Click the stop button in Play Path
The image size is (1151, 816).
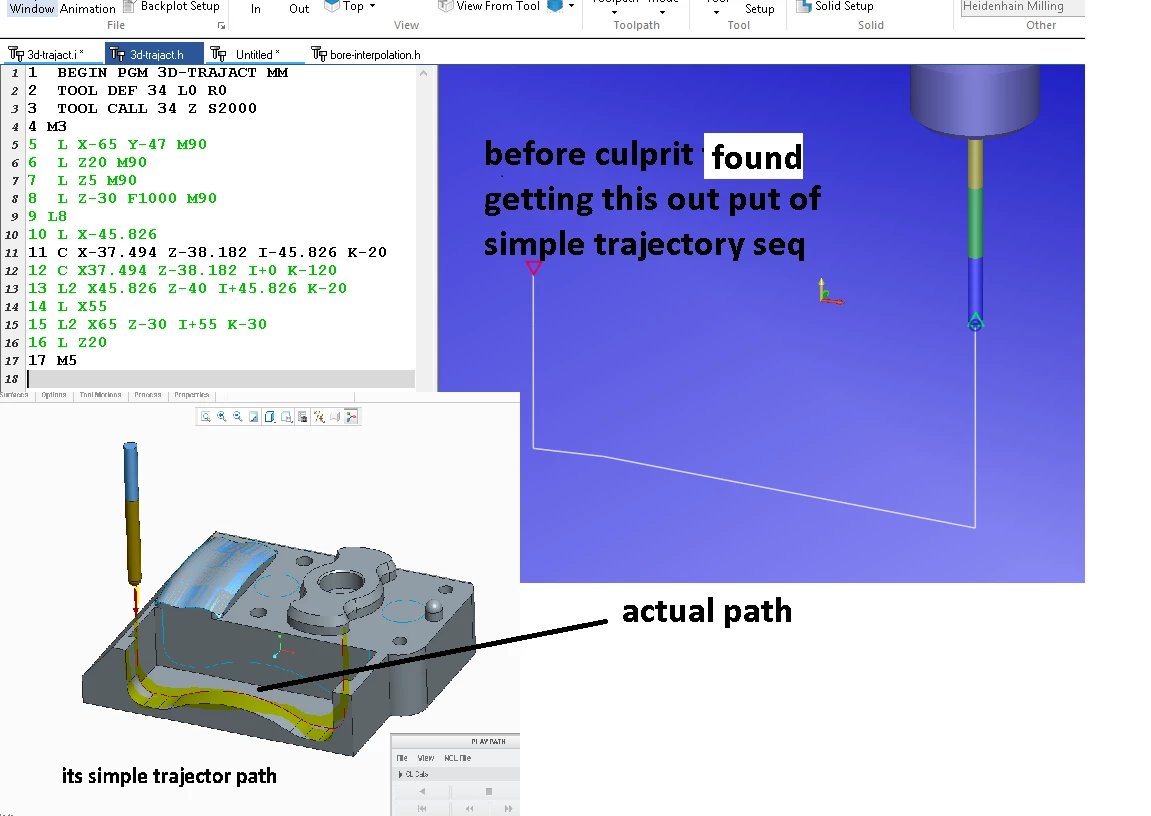pos(488,791)
